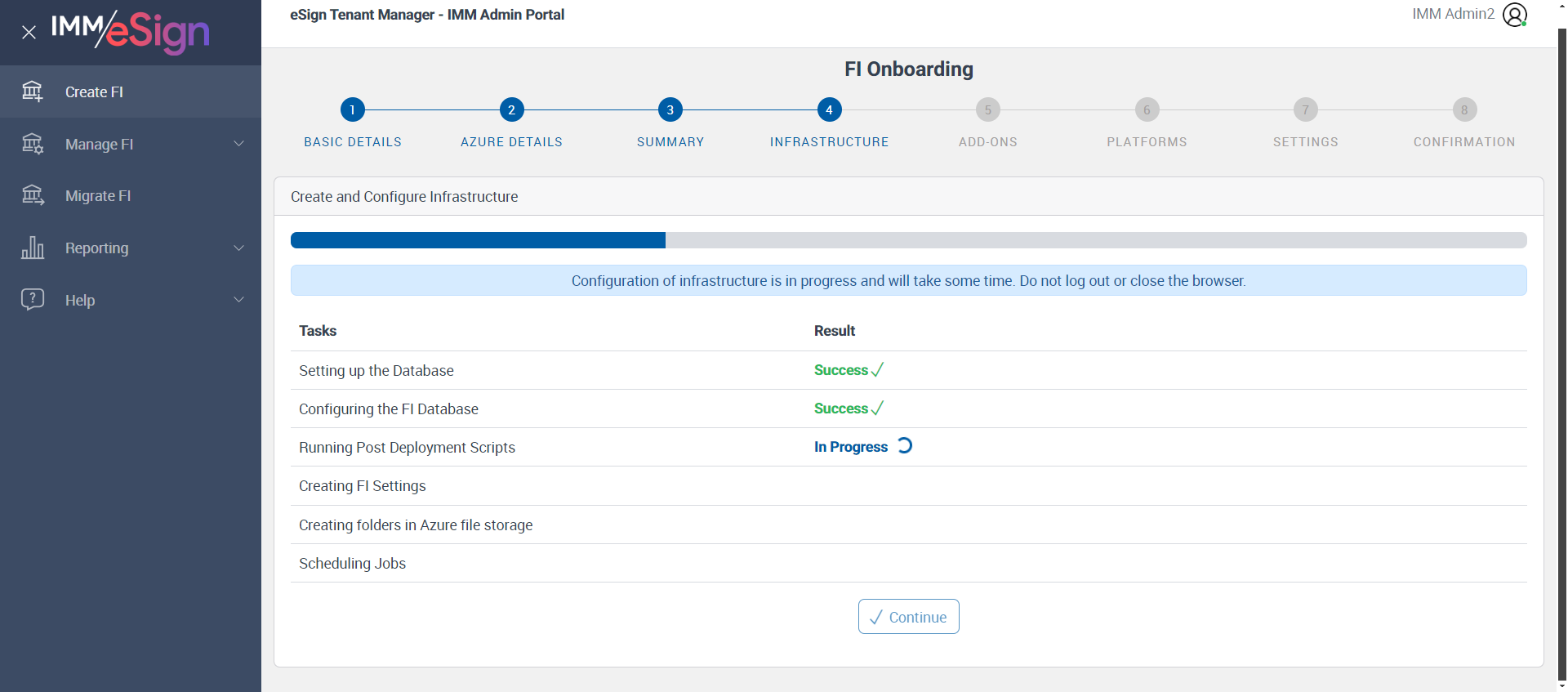Image resolution: width=1568 pixels, height=692 pixels.
Task: Click the infrastructure in-progress notice banner
Action: coord(908,280)
